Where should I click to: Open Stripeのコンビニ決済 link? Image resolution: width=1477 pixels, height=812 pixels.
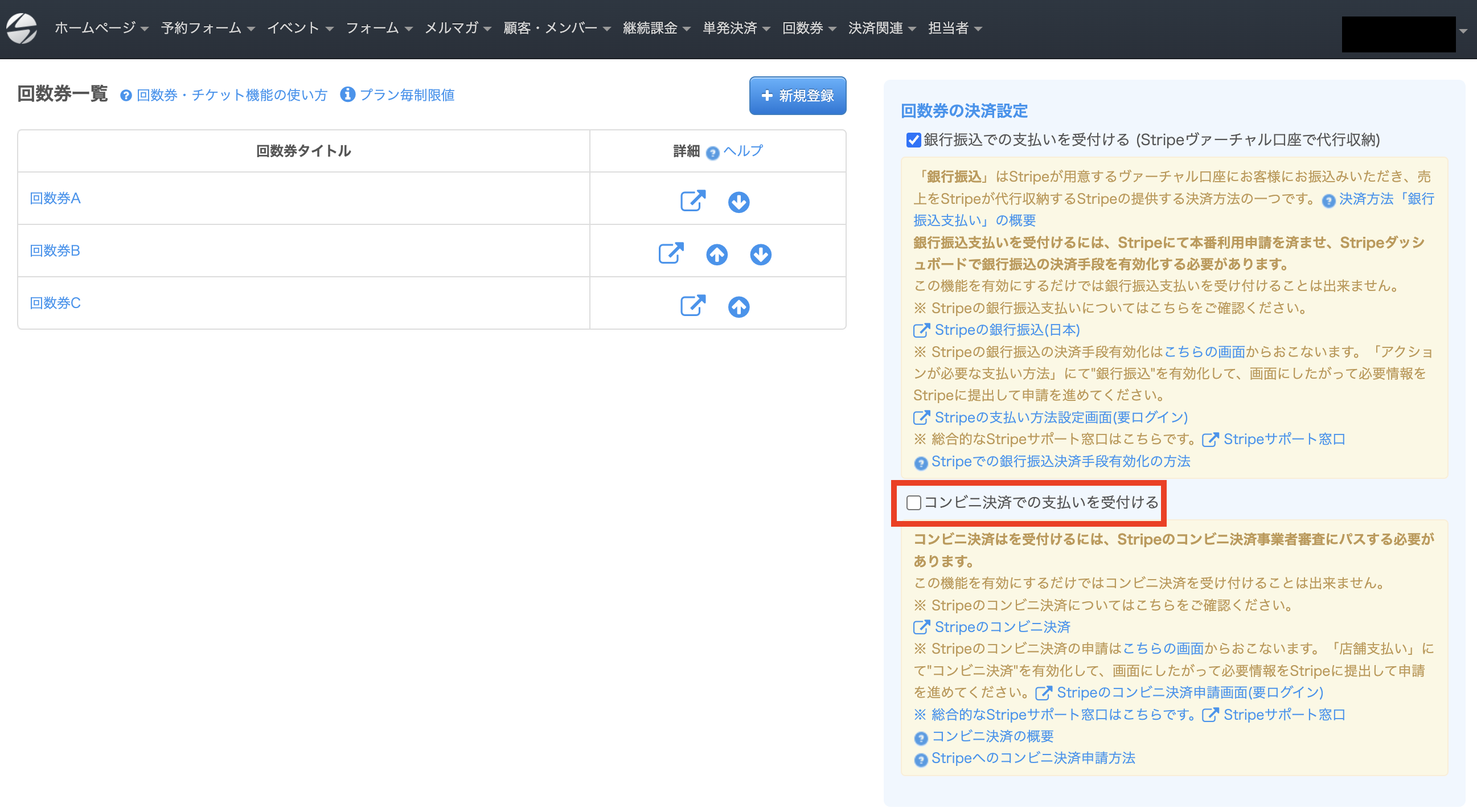point(1003,627)
